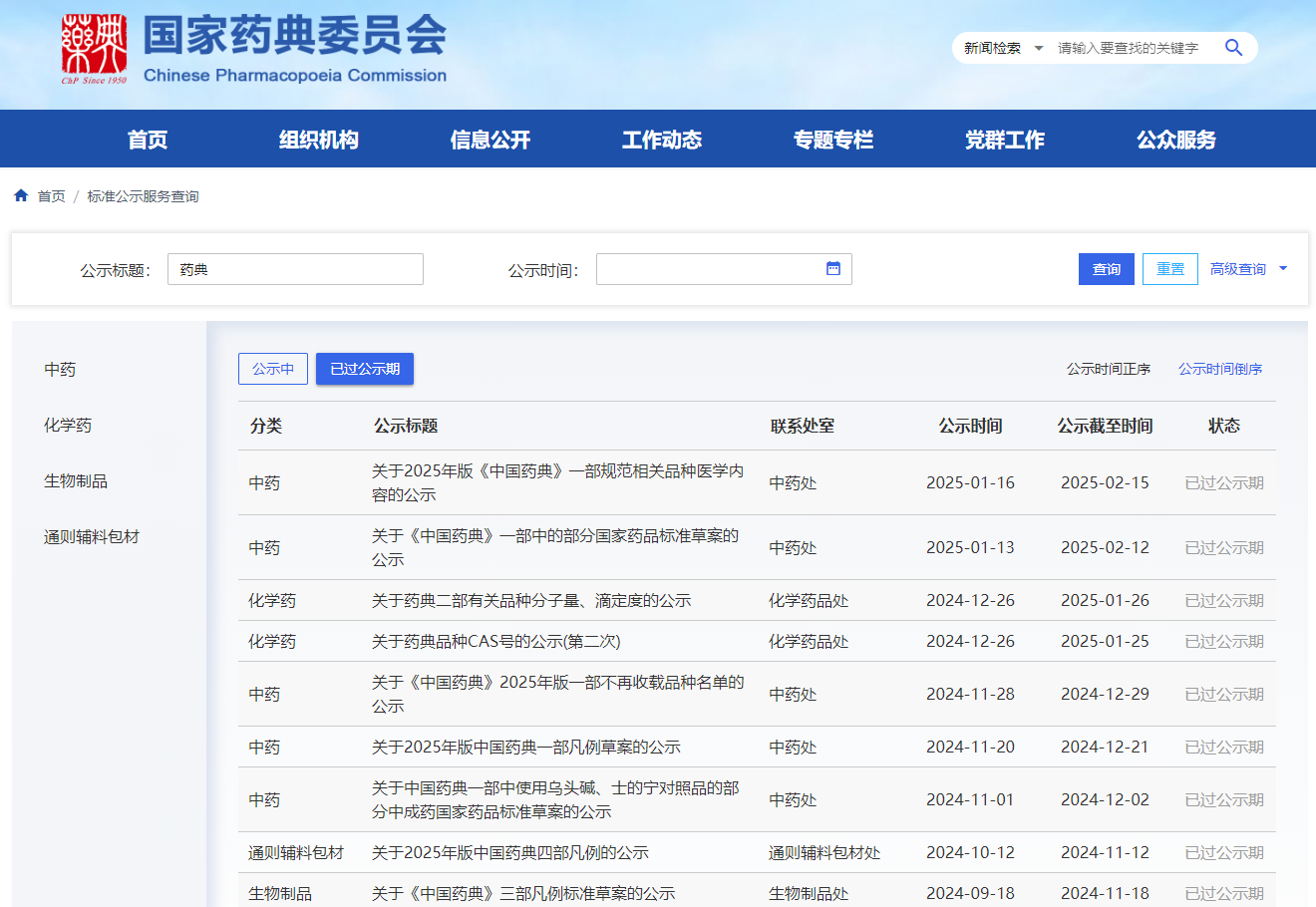Select the 已过公示期 tab
This screenshot has height=907, width=1316.
[365, 369]
